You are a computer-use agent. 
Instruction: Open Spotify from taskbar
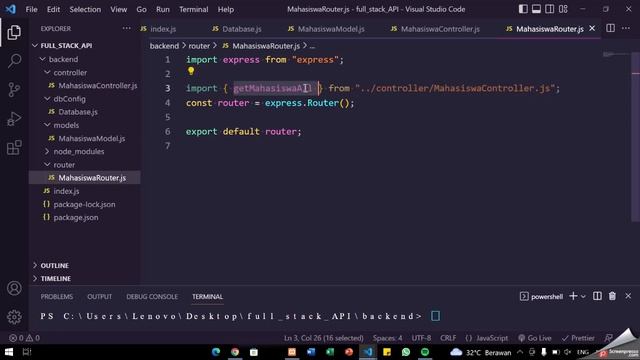click(x=425, y=352)
